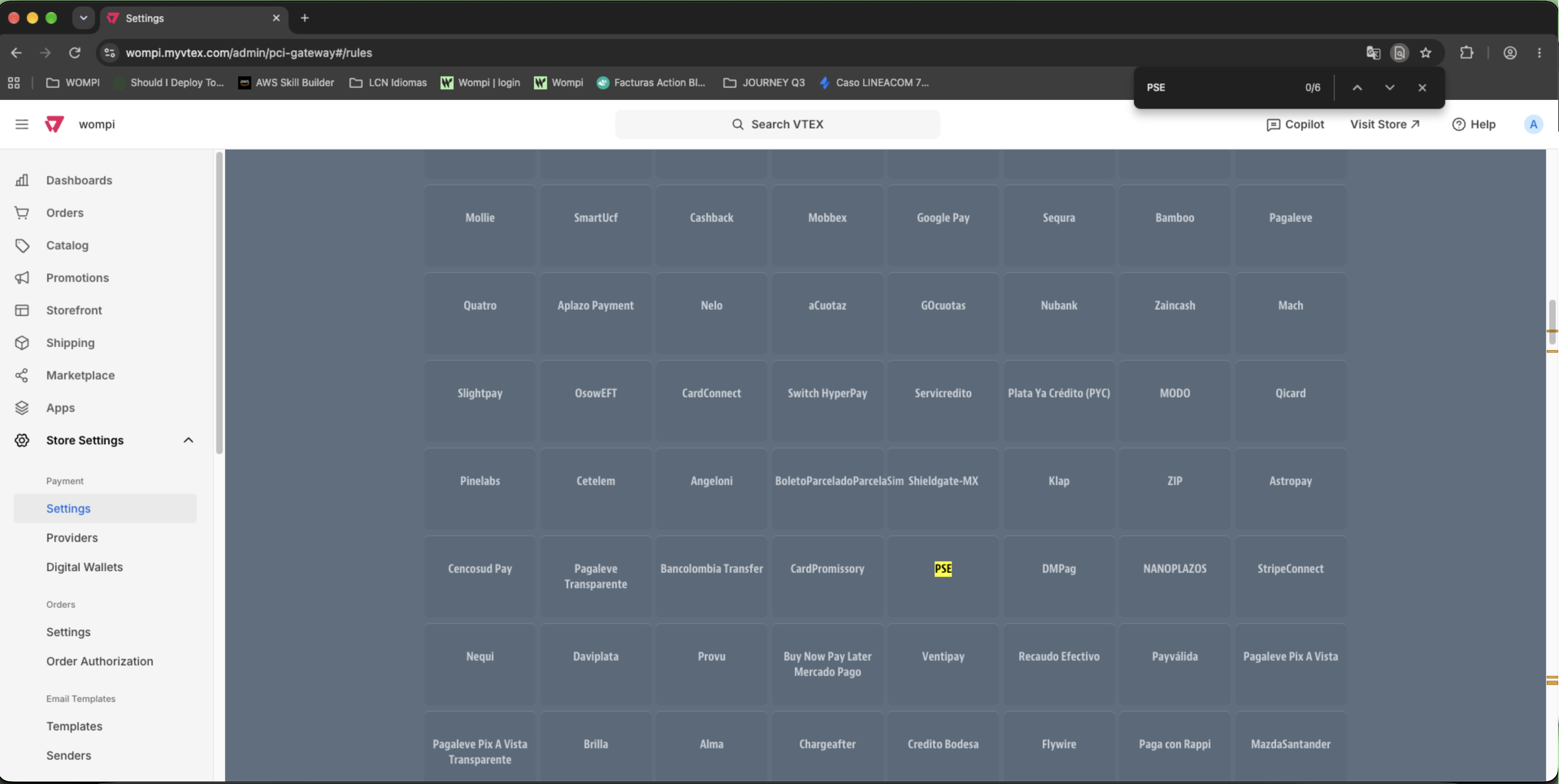Open the tab search dropdown arrow
The height and width of the screenshot is (784, 1559).
coord(84,18)
